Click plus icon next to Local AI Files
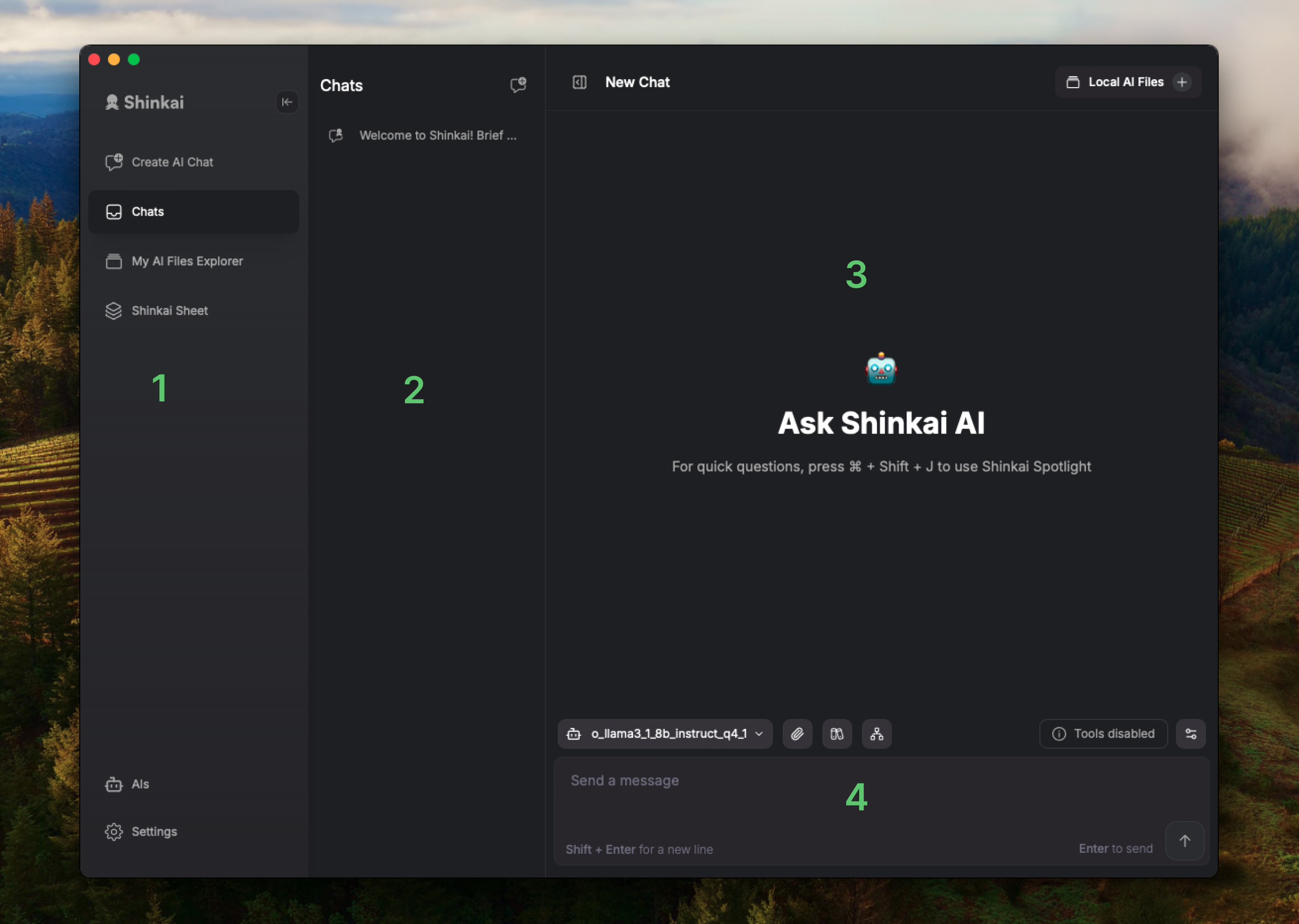The height and width of the screenshot is (924, 1299). 1182,82
